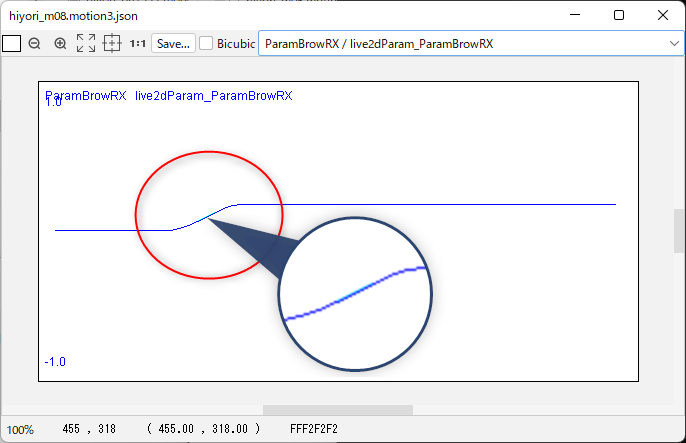Click the fit-to-window expand arrows icon
The height and width of the screenshot is (443, 686).
pyautogui.click(x=86, y=44)
